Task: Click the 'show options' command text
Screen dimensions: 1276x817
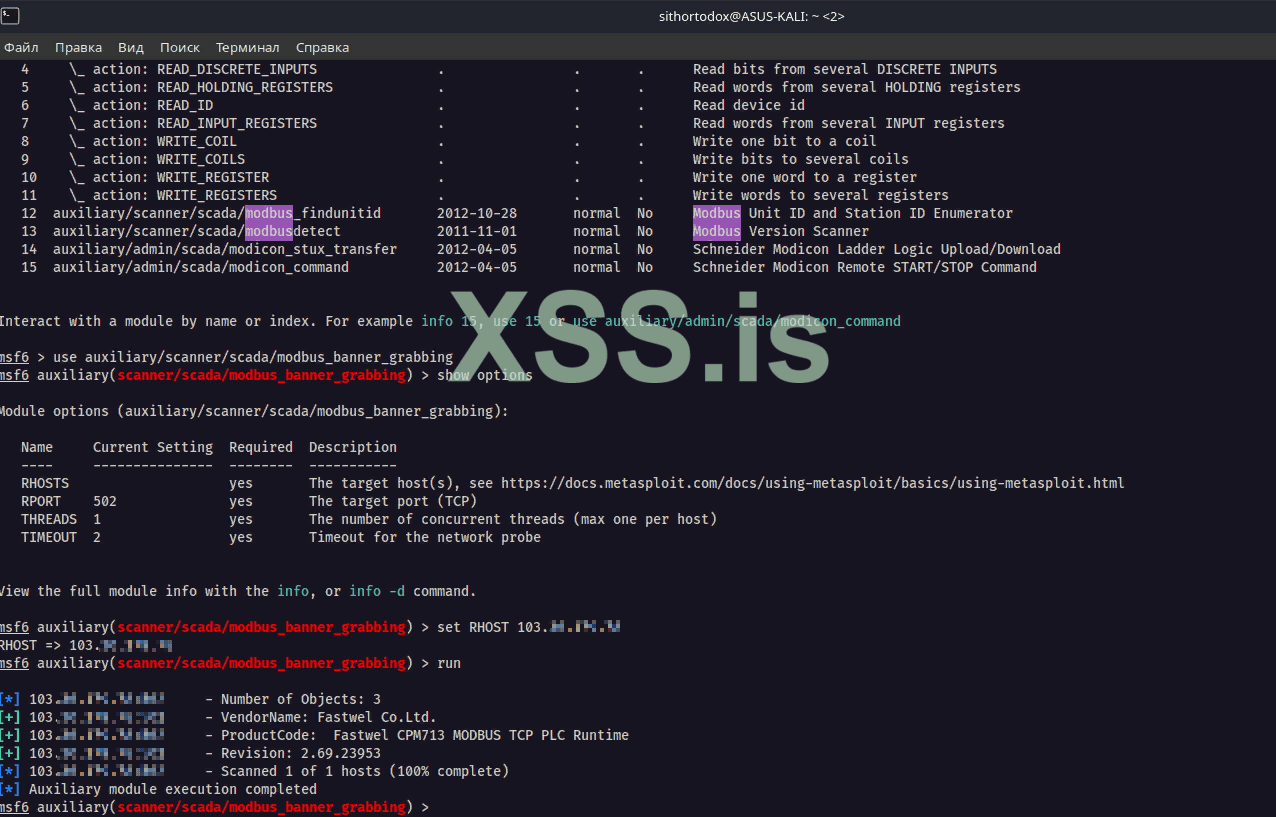Action: tap(485, 375)
